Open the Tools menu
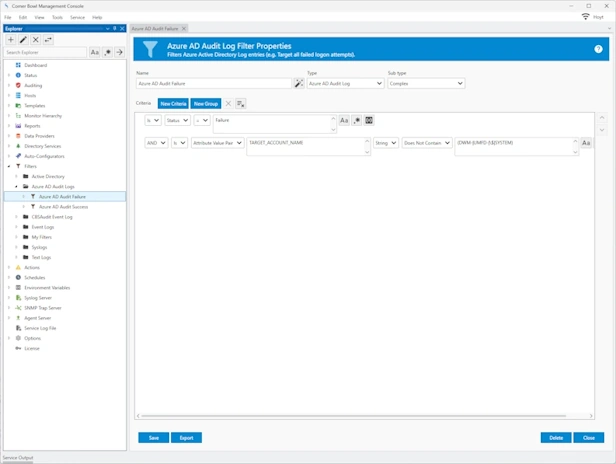This screenshot has height=464, width=616. tap(57, 17)
